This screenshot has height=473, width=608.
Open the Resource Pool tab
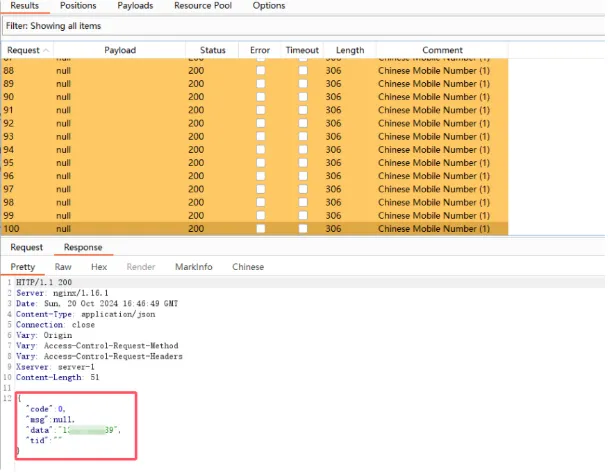pos(203,6)
